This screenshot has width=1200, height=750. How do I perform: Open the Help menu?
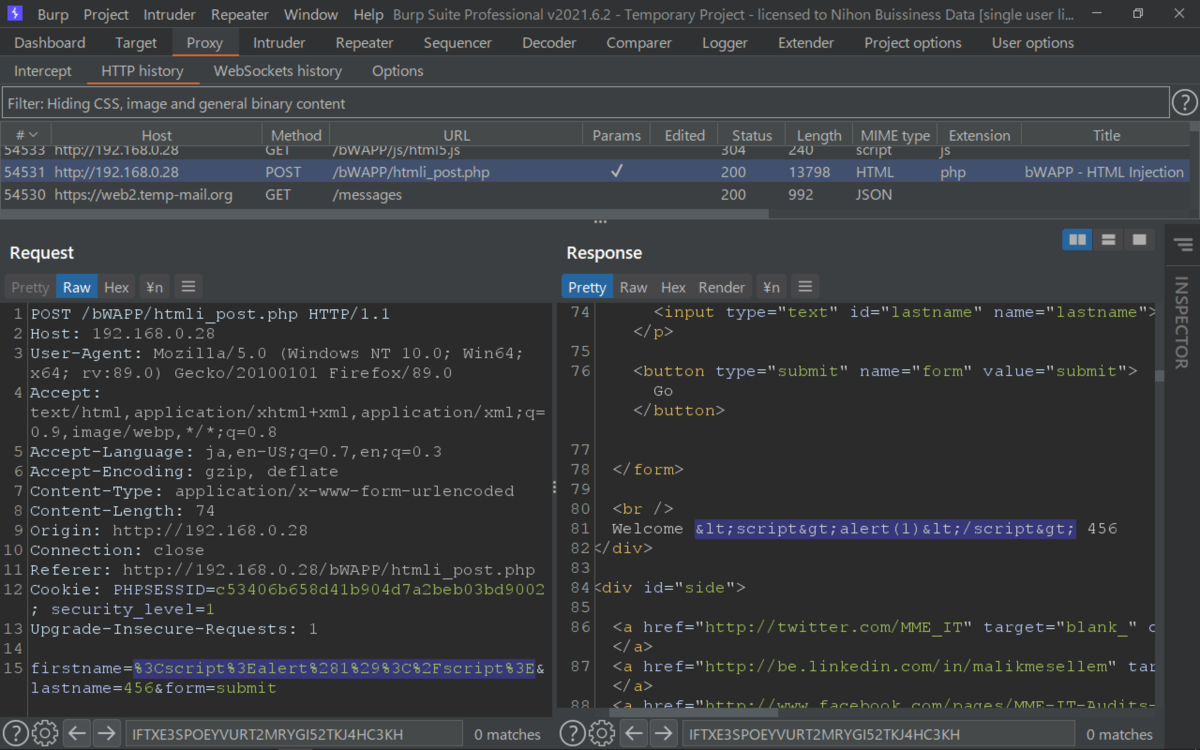pyautogui.click(x=368, y=15)
